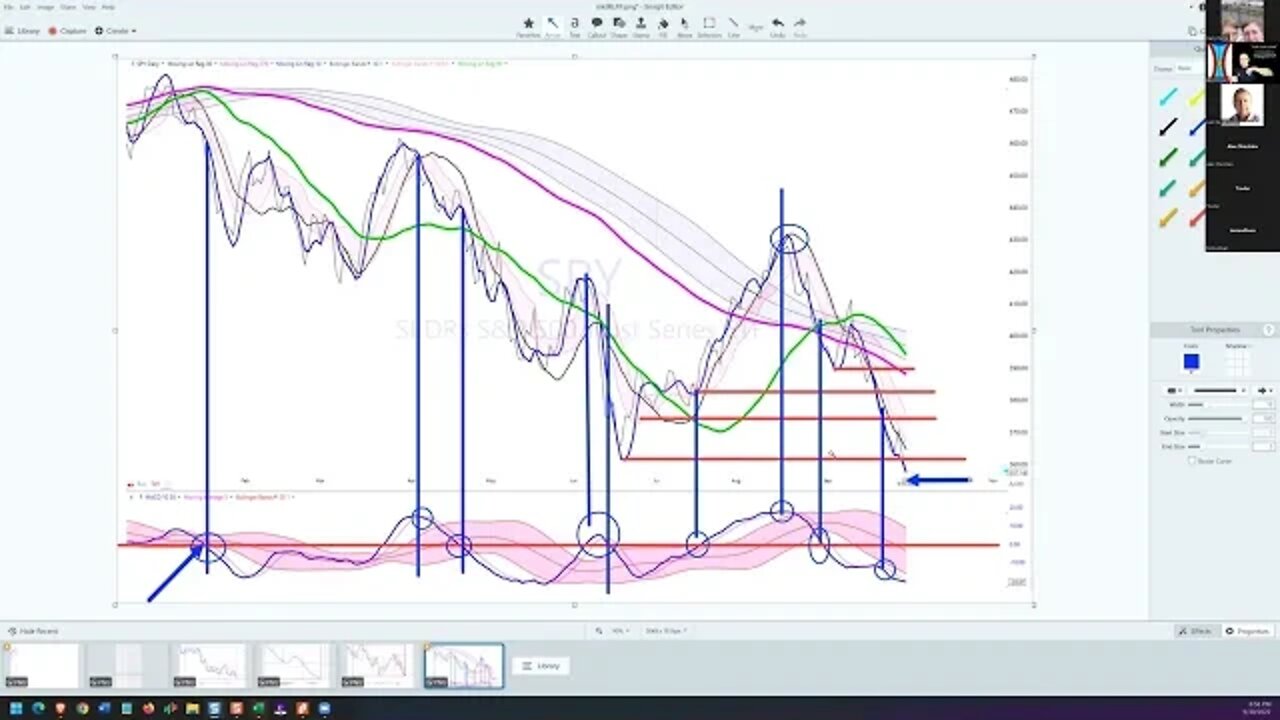The width and height of the screenshot is (1280, 720).
Task: Start a new Capture
Action: (67, 31)
